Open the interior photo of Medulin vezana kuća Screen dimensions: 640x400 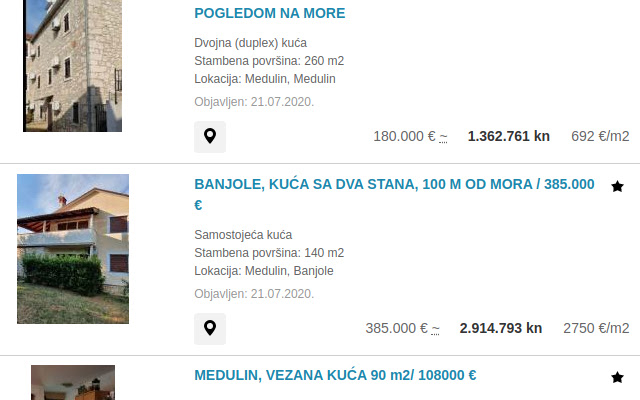pyautogui.click(x=73, y=382)
